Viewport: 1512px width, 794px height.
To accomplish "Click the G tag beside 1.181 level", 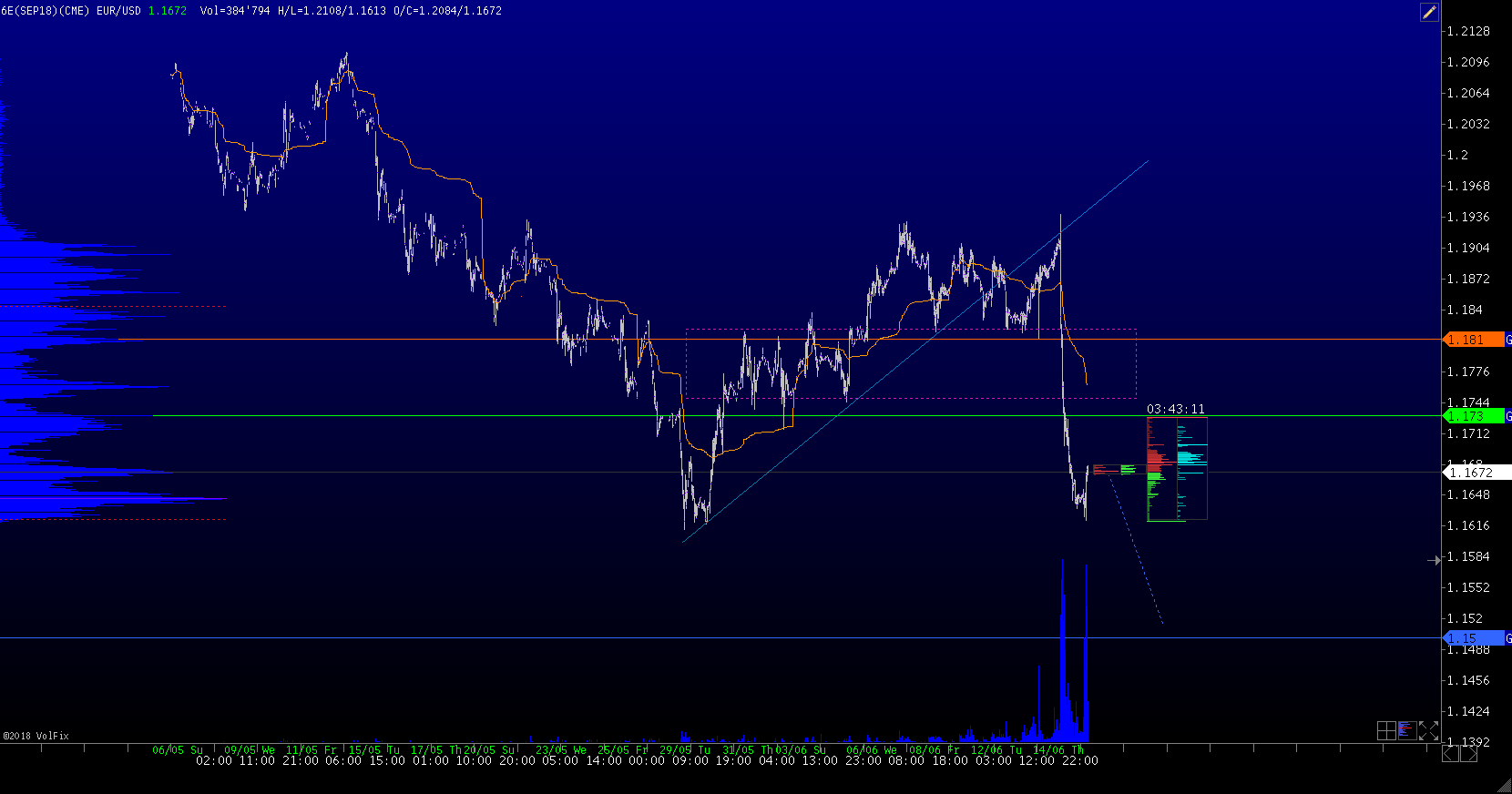I will click(x=1508, y=340).
